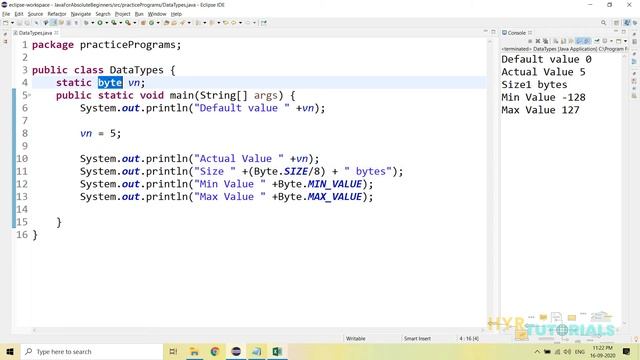Click the Open Task toolbar icon
This screenshot has width=640, height=360.
(174, 23)
